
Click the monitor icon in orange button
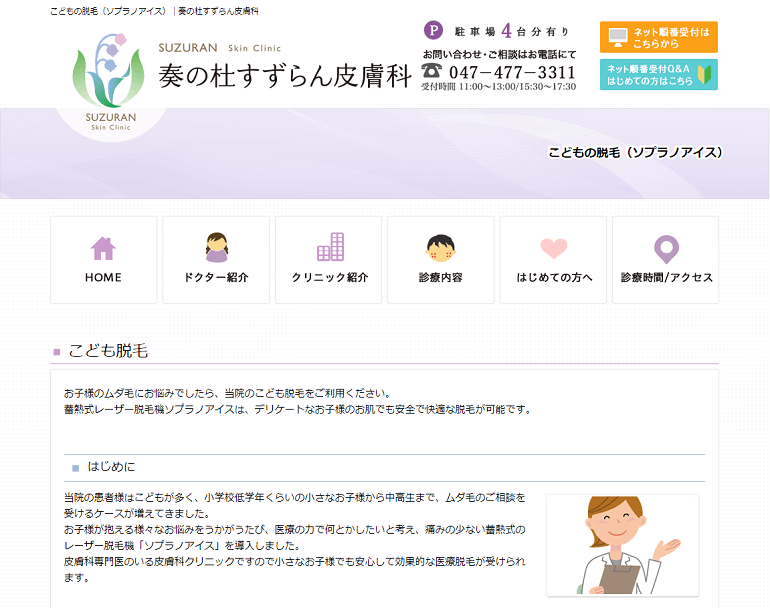tap(618, 37)
